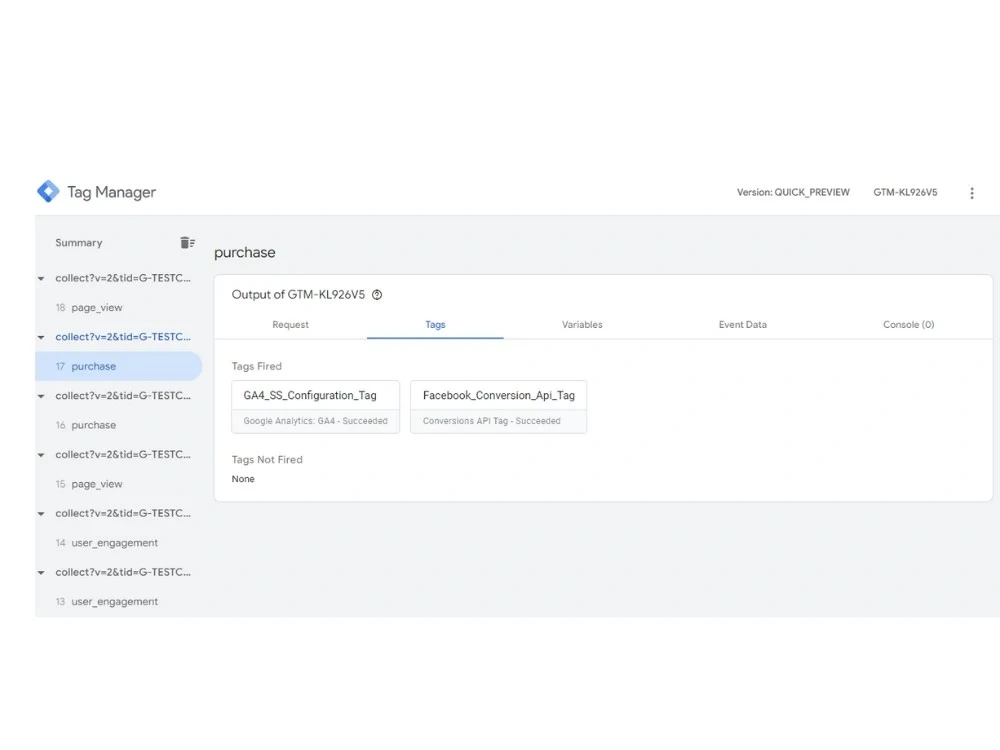1000x750 pixels.
Task: Open the Facebook_Conversion_Api_Tag card
Action: click(498, 407)
